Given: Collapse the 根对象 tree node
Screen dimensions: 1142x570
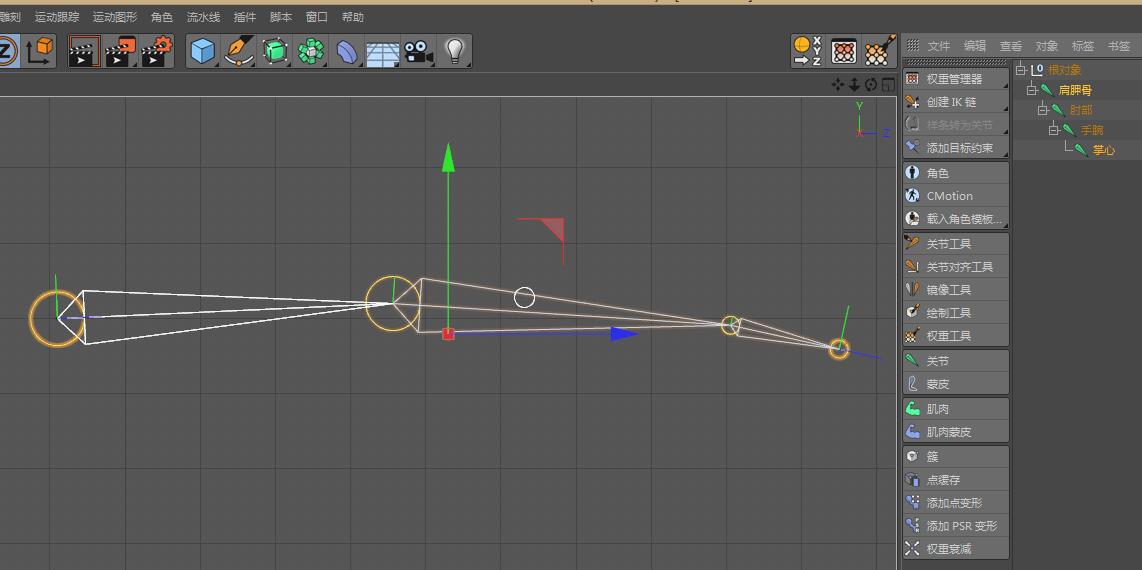Looking at the screenshot, I should point(1021,70).
